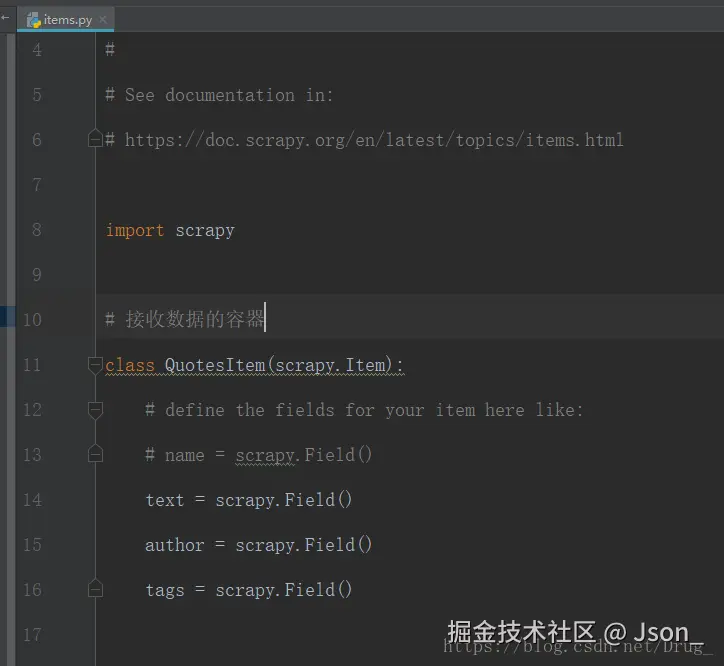Click line number 4 in the gutter
Image resolution: width=724 pixels, height=666 pixels.
pyautogui.click(x=37, y=49)
